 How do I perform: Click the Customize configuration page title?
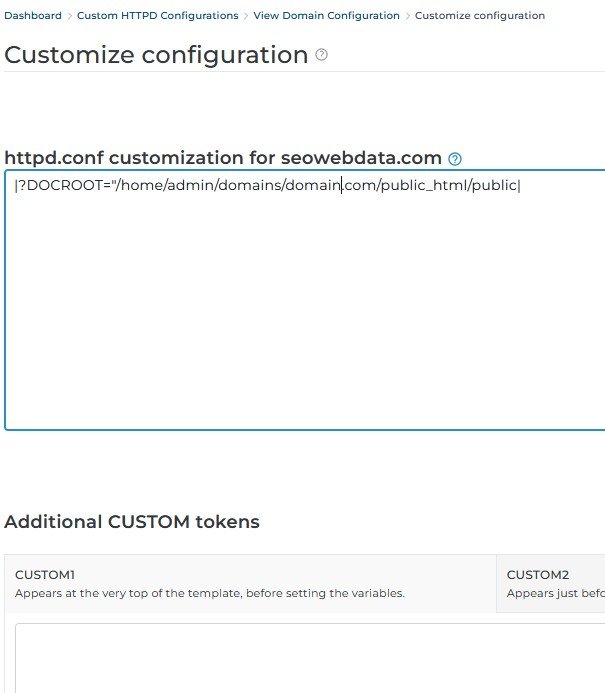[x=156, y=55]
